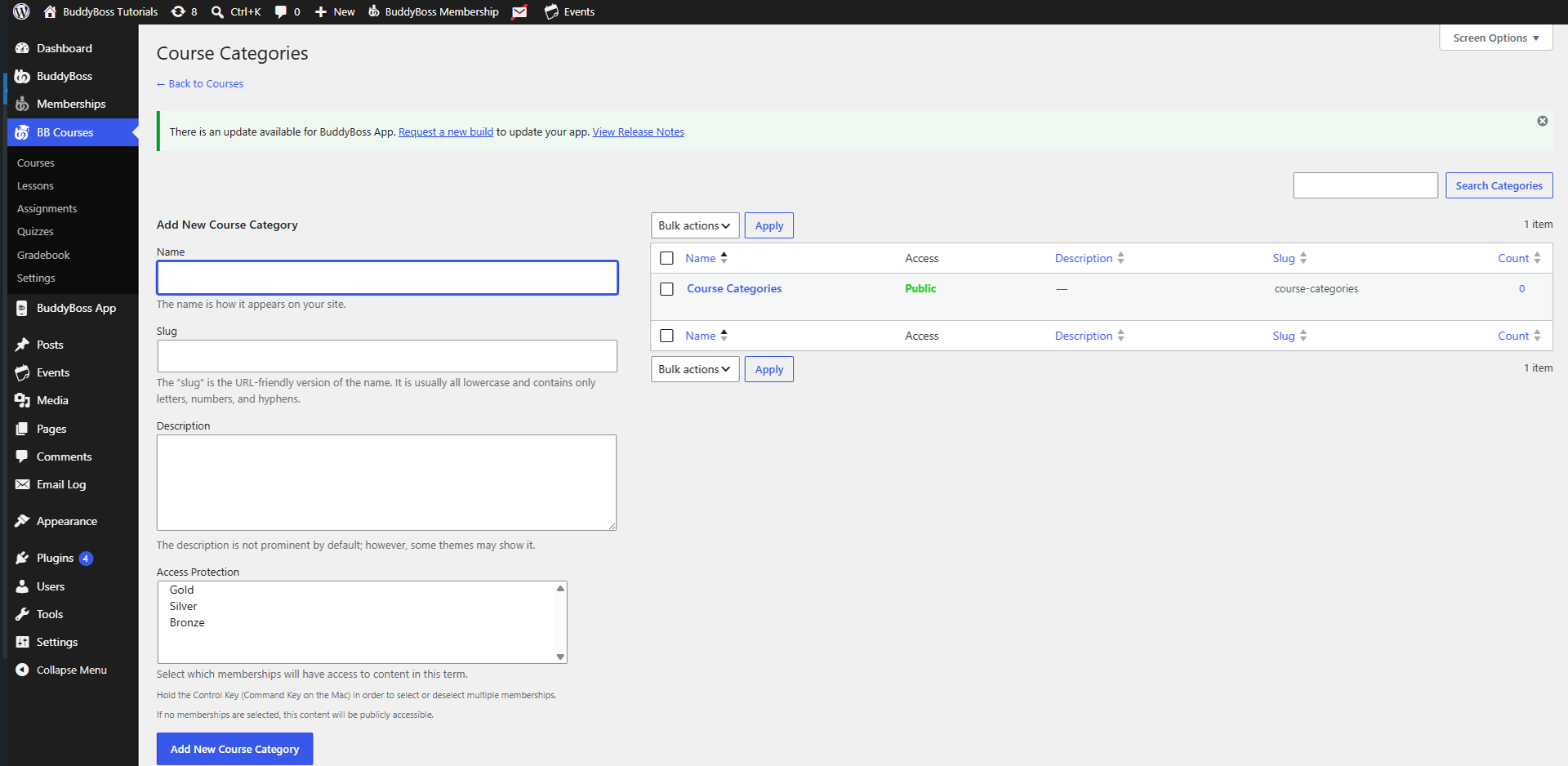Click the Search Categories button
Image resolution: width=1568 pixels, height=766 pixels.
point(1499,185)
